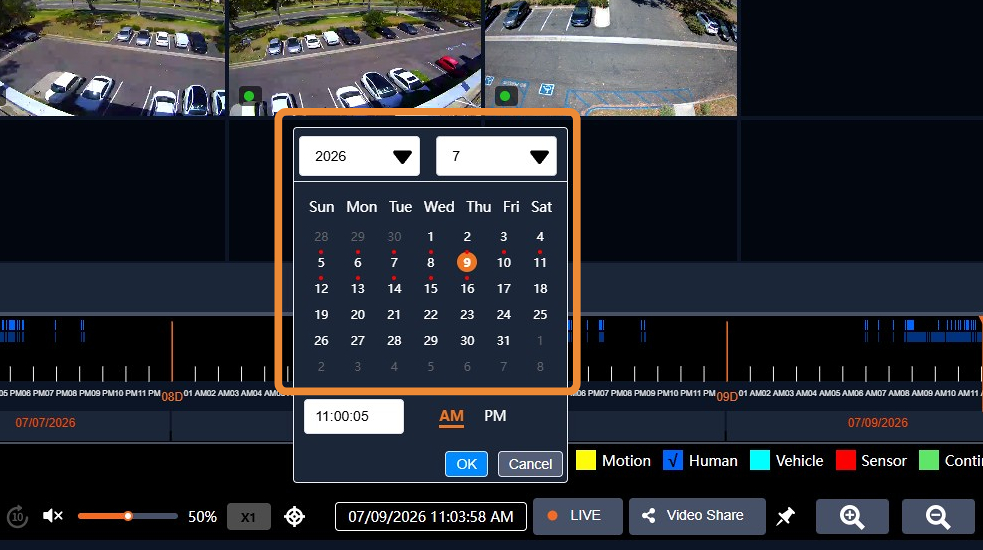Click the 09D day marker on timeline

pos(727,396)
